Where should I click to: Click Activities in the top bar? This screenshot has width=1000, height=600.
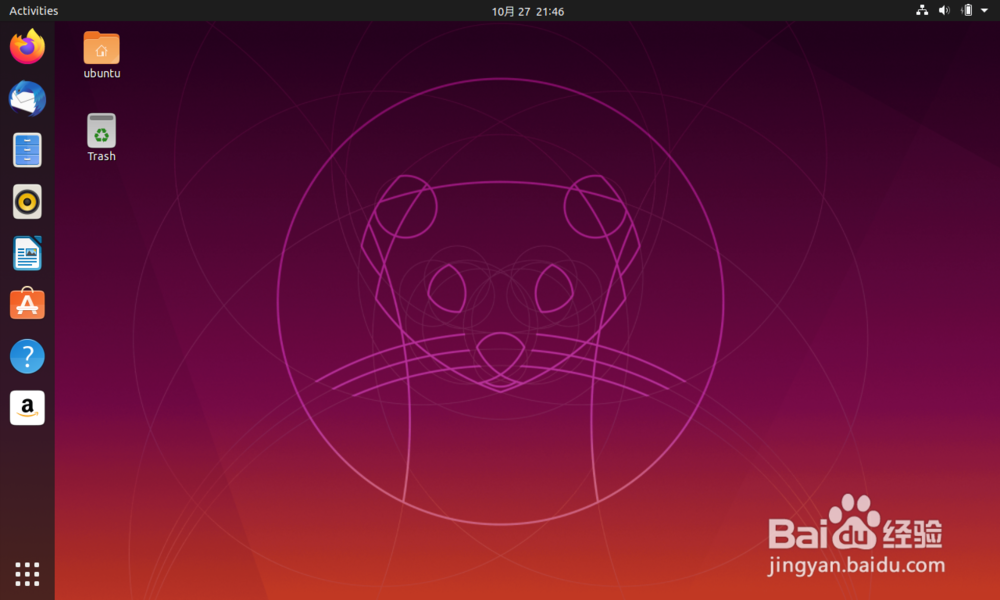pos(33,11)
